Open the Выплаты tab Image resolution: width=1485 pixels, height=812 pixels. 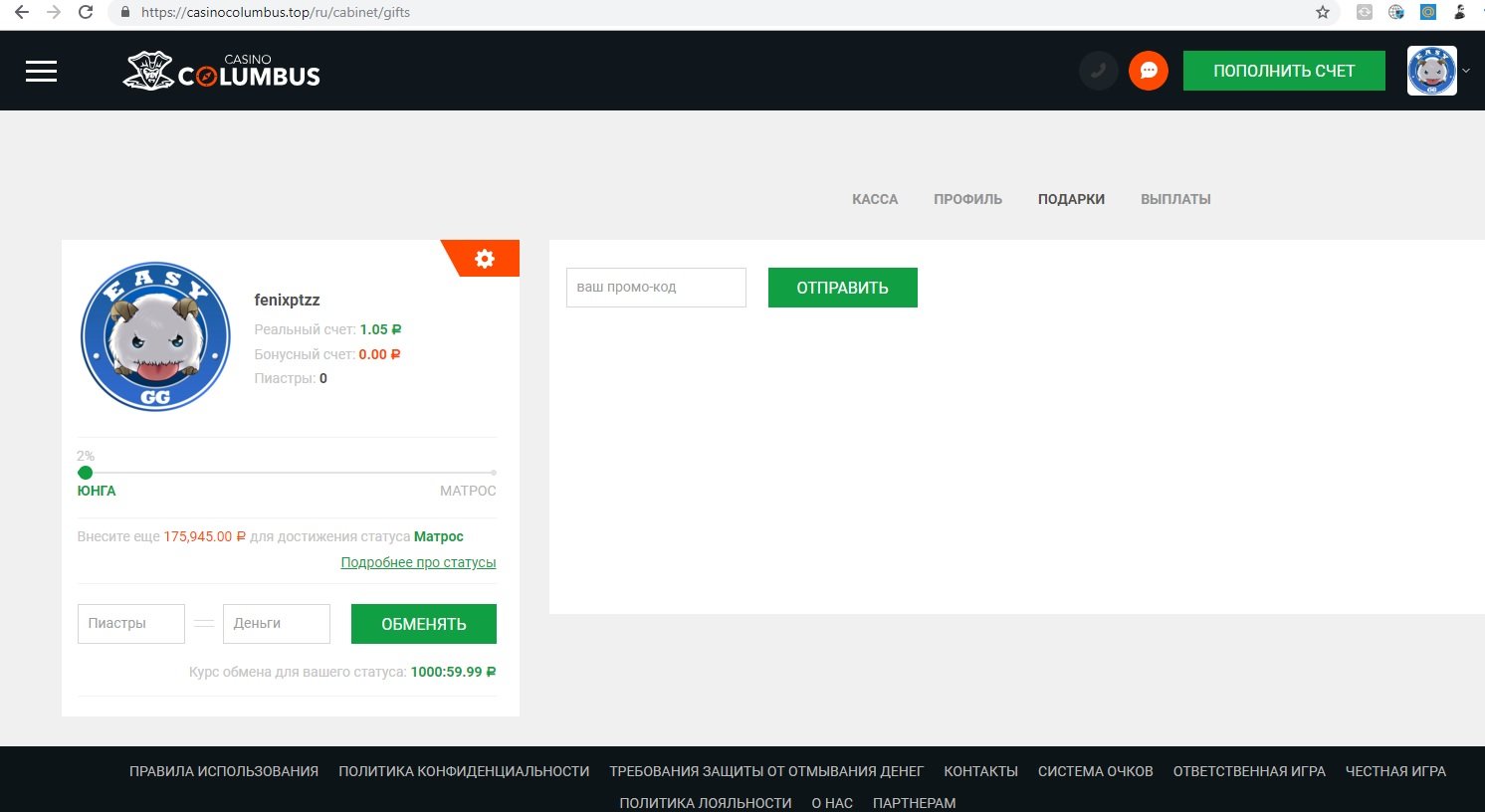1175,199
